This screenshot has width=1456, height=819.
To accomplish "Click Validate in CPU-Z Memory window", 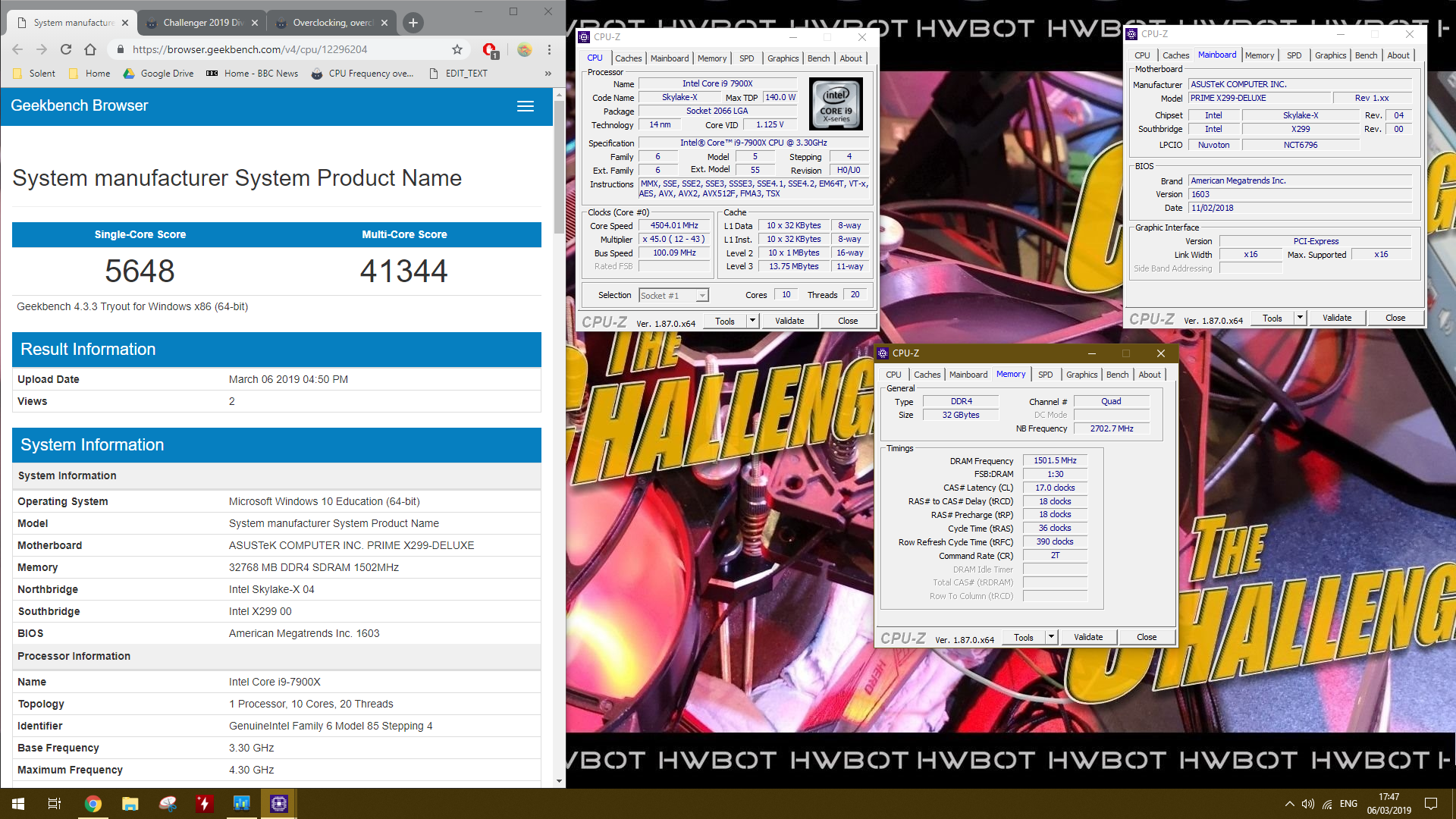I will [1088, 638].
